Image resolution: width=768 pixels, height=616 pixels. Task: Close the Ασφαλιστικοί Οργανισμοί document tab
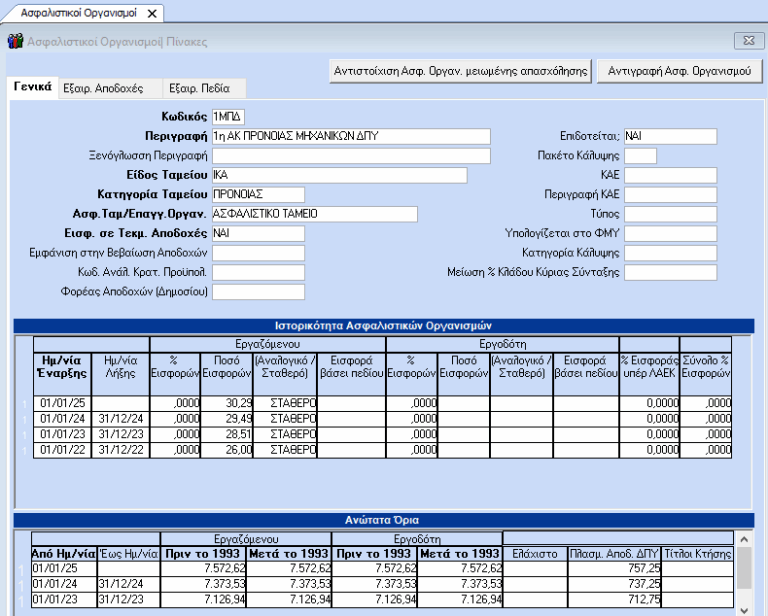coord(151,14)
